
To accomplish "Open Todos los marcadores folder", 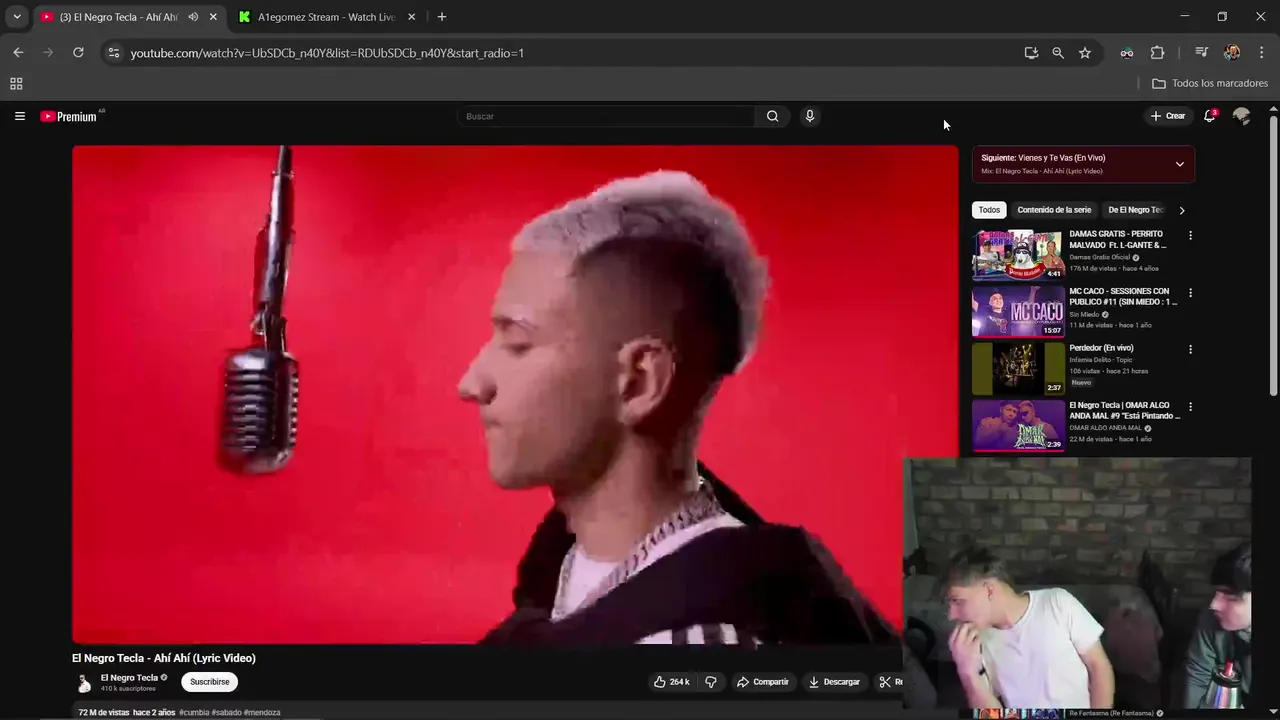I will (x=1210, y=84).
